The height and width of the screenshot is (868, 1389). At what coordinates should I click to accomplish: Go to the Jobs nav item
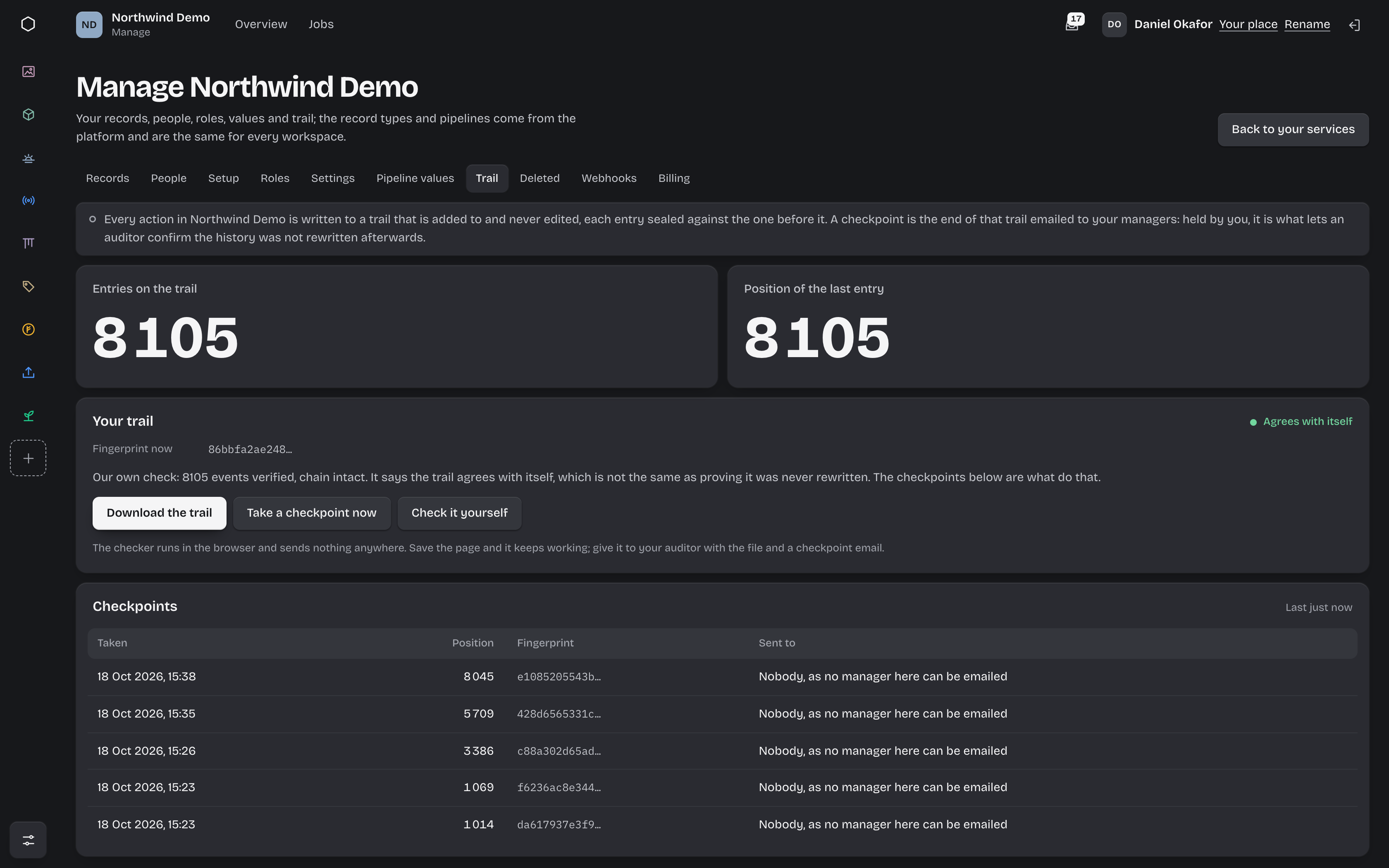(321, 24)
